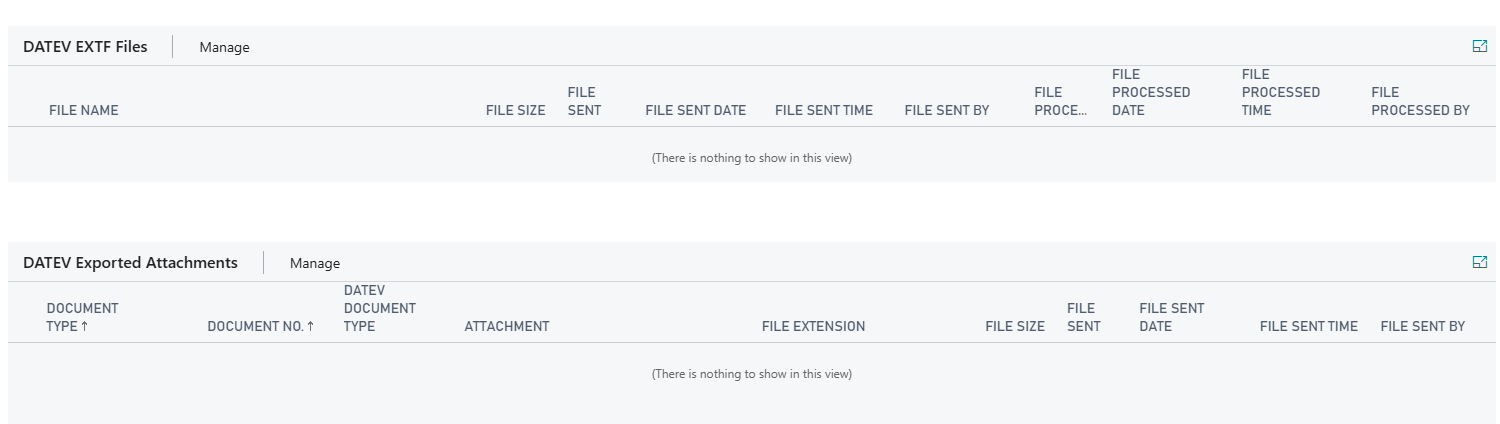This screenshot has height=424, width=1500.
Task: Click the File Extension column header
Action: point(813,326)
